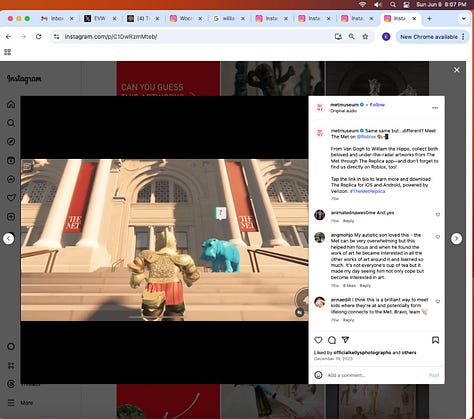Click New Chrome available update button
Image resolution: width=474 pixels, height=419 pixels.
tap(429, 37)
